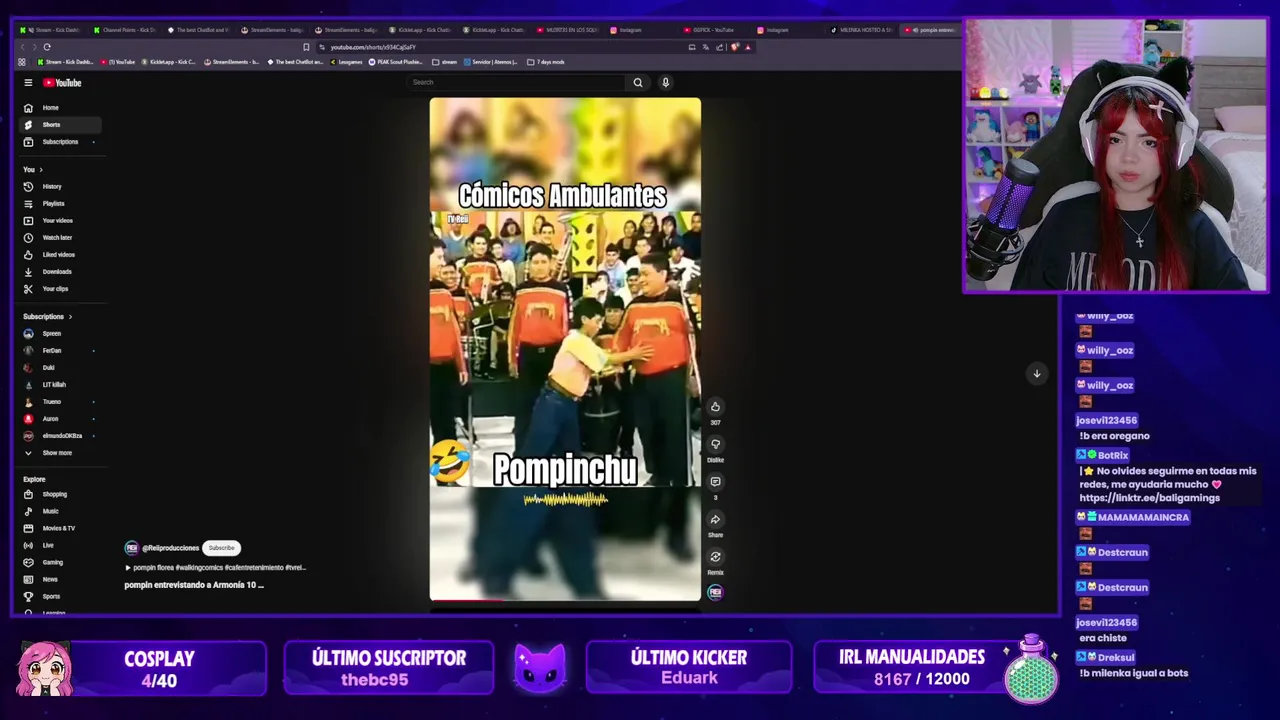Viewport: 1280px width, 720px height.
Task: Open Downloads in the sidebar
Action: (60, 272)
